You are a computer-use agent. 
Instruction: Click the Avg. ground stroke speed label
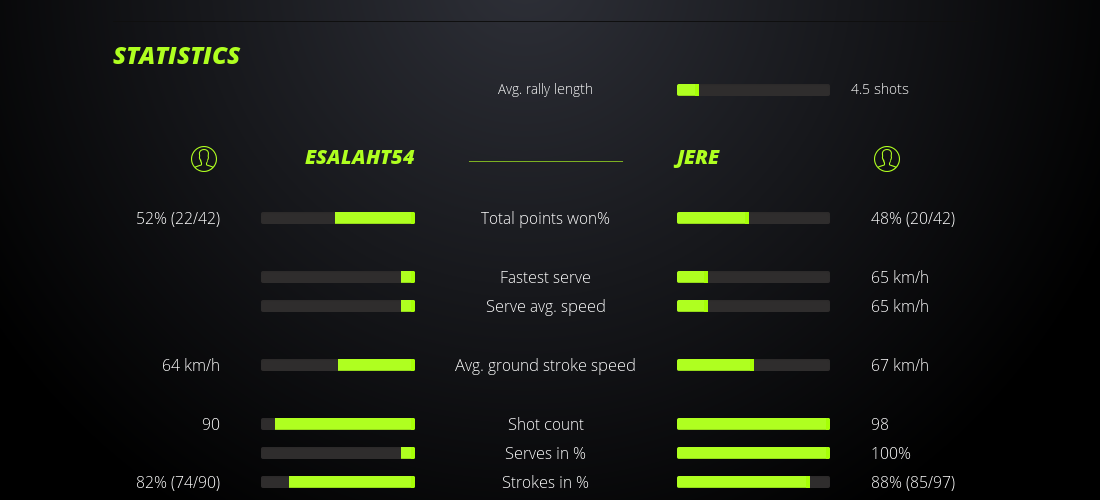coord(545,365)
